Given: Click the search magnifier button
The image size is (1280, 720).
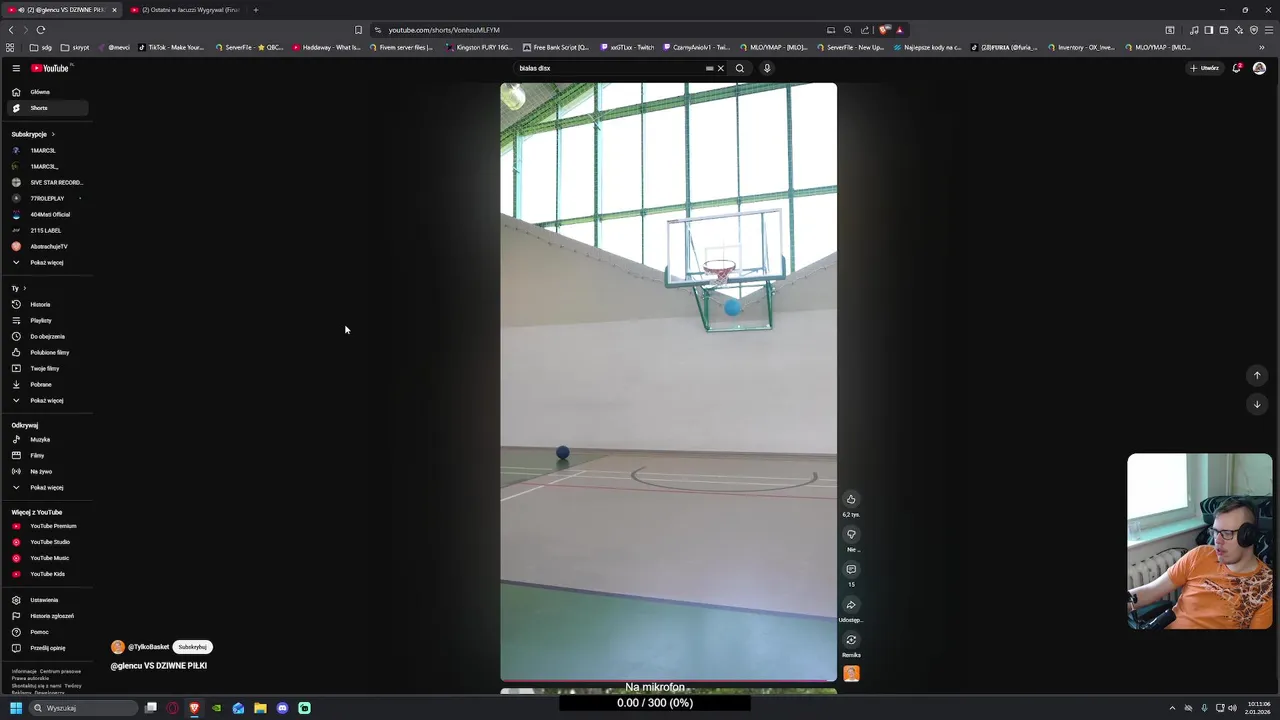Looking at the screenshot, I should click(x=740, y=68).
